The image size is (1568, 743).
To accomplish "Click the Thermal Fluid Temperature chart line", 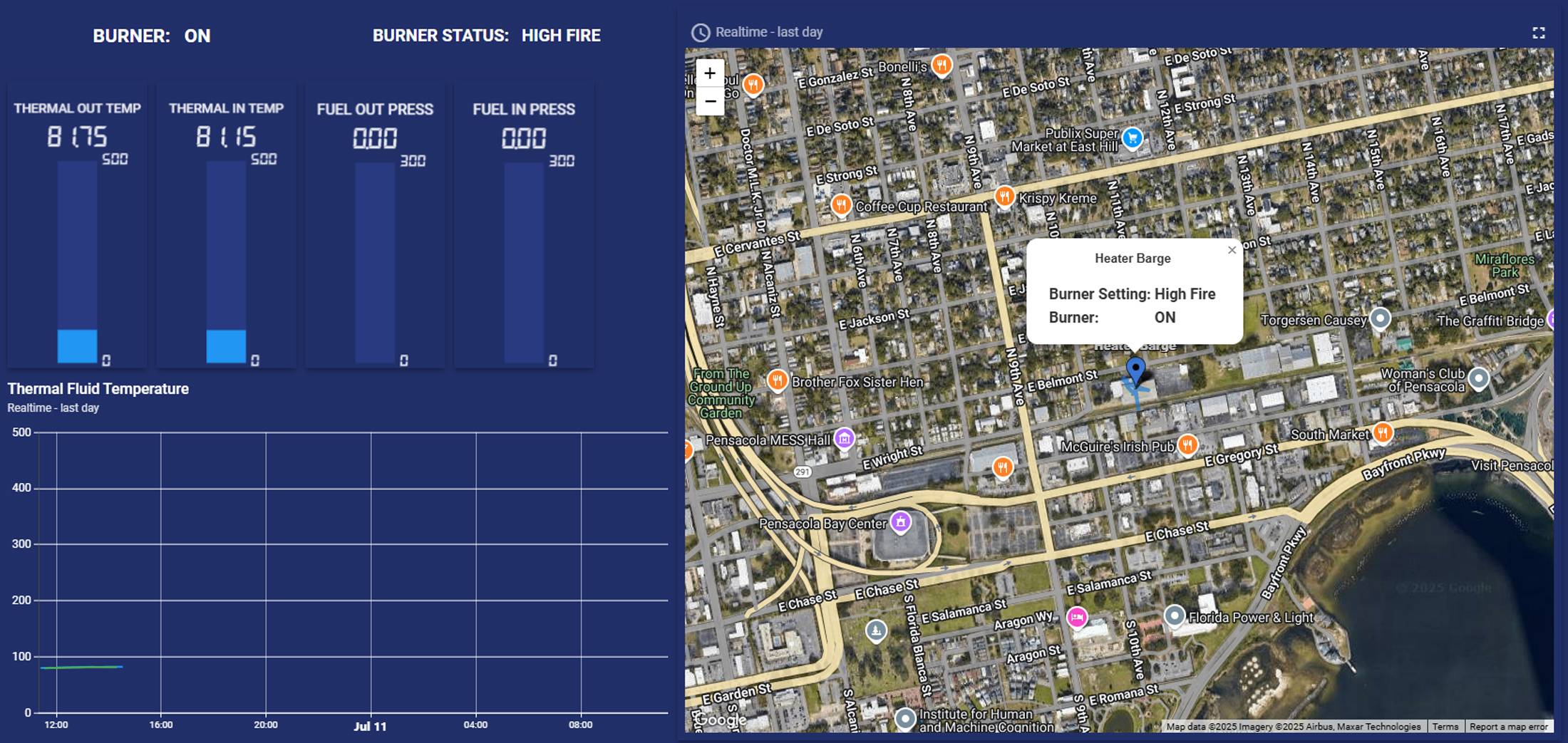I will (82, 667).
